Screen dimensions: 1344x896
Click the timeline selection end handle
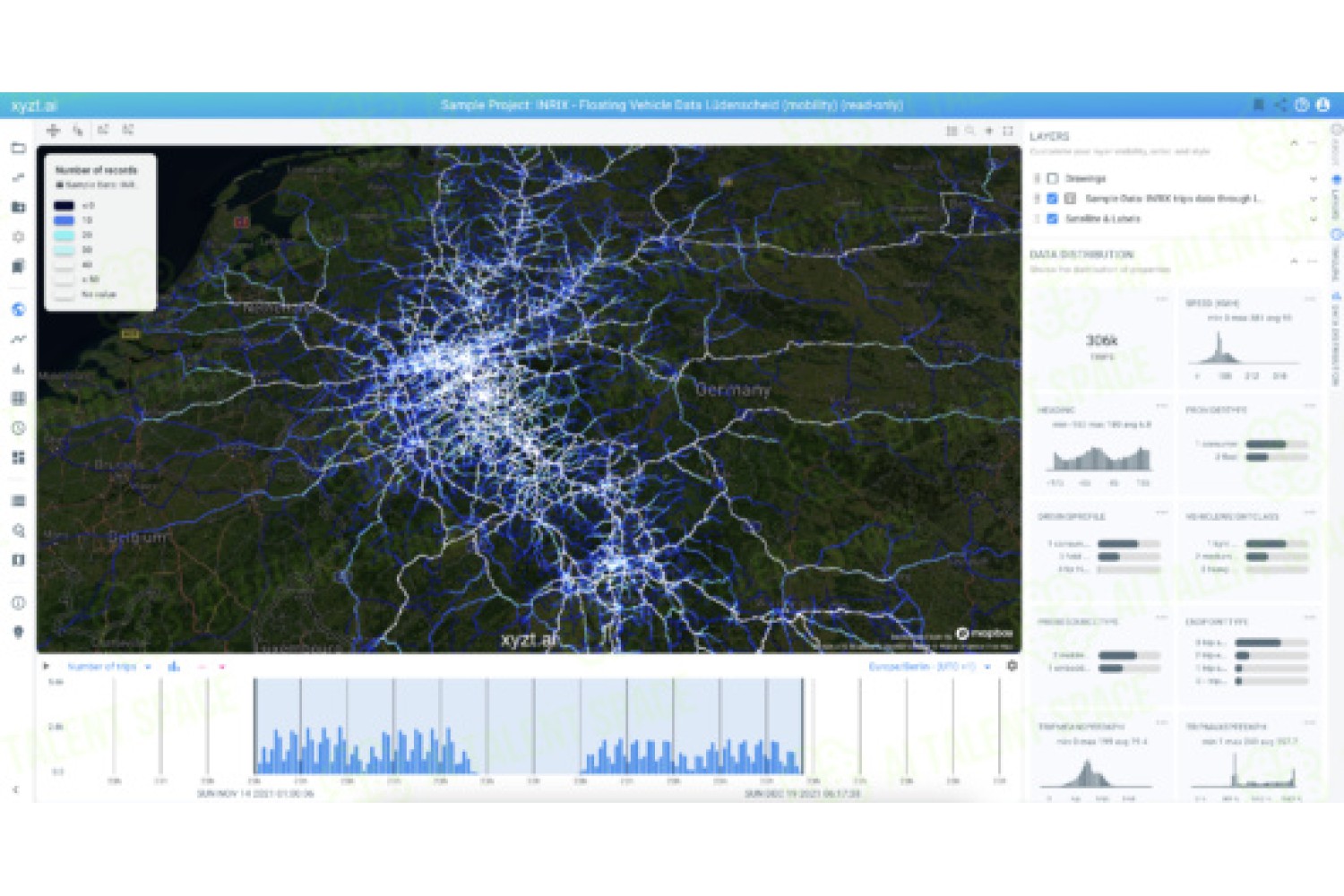tap(802, 726)
